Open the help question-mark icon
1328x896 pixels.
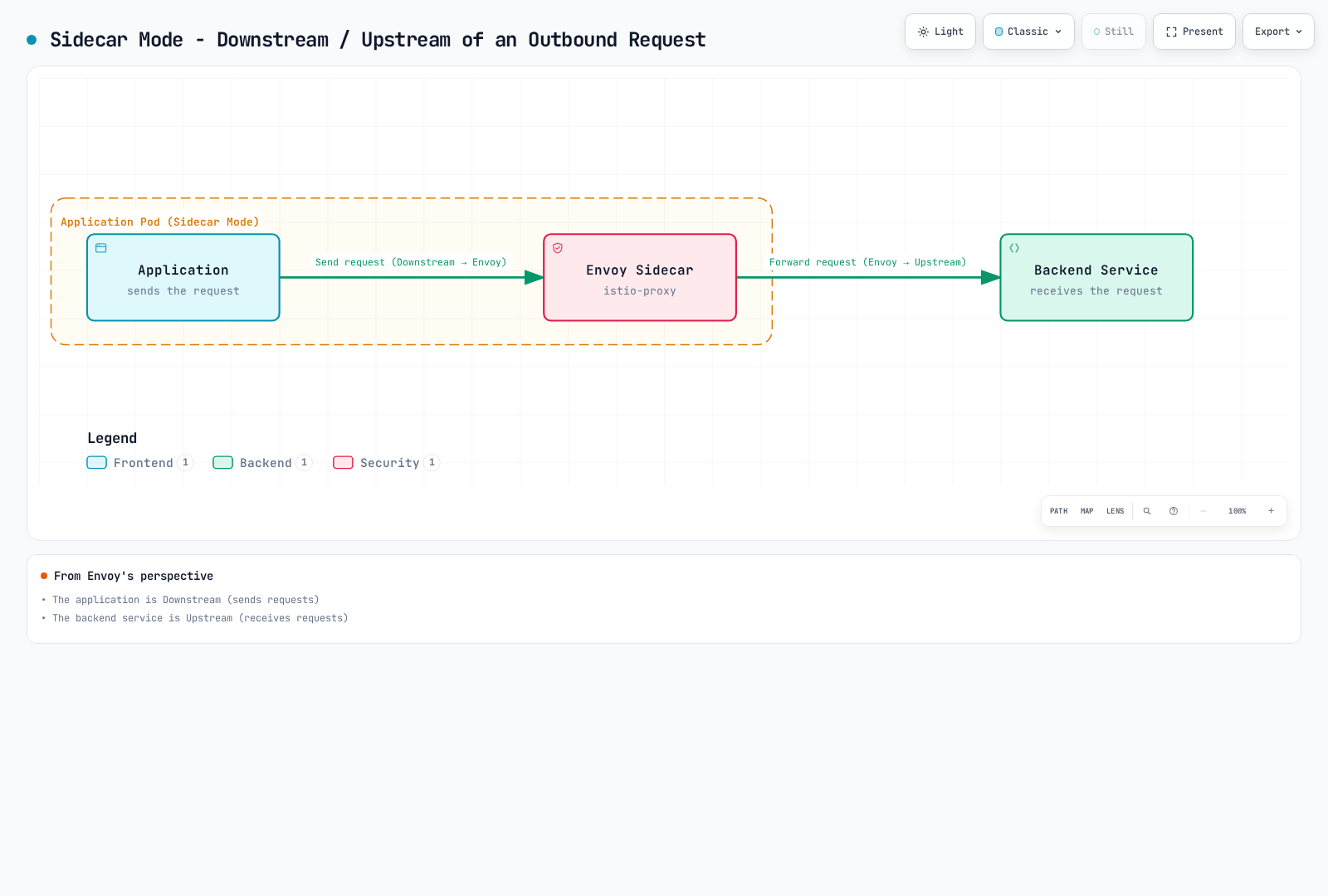pyautogui.click(x=1174, y=511)
